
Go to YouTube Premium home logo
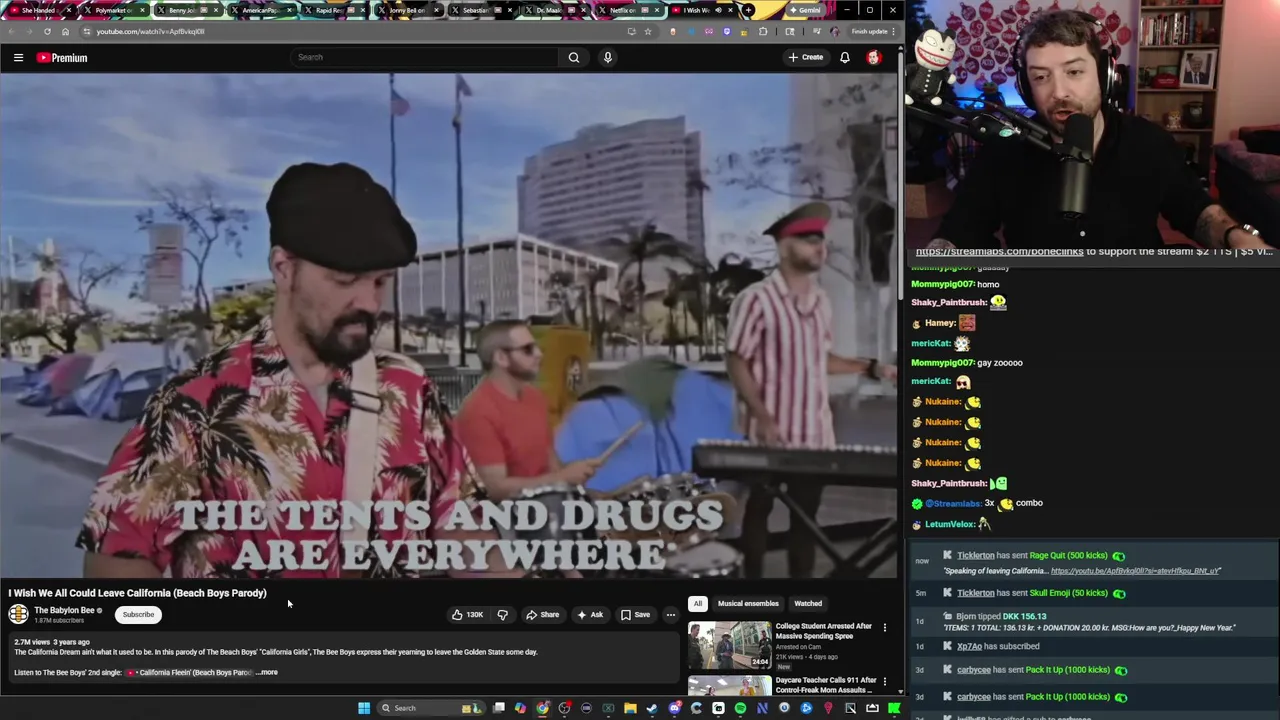tap(62, 58)
